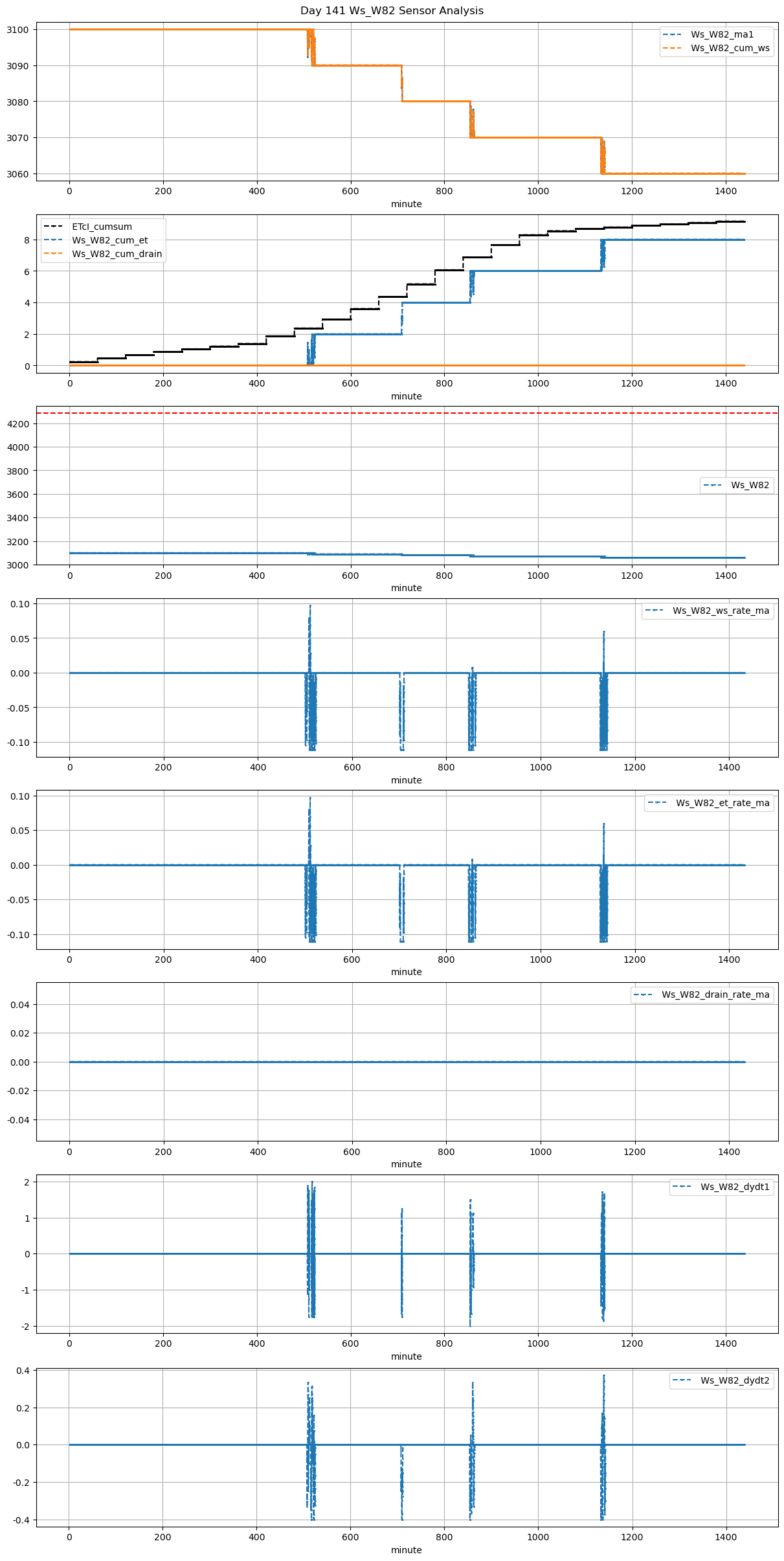784x1561 pixels.
Task: Click the 3800 y-axis tick label
Action: point(17,471)
